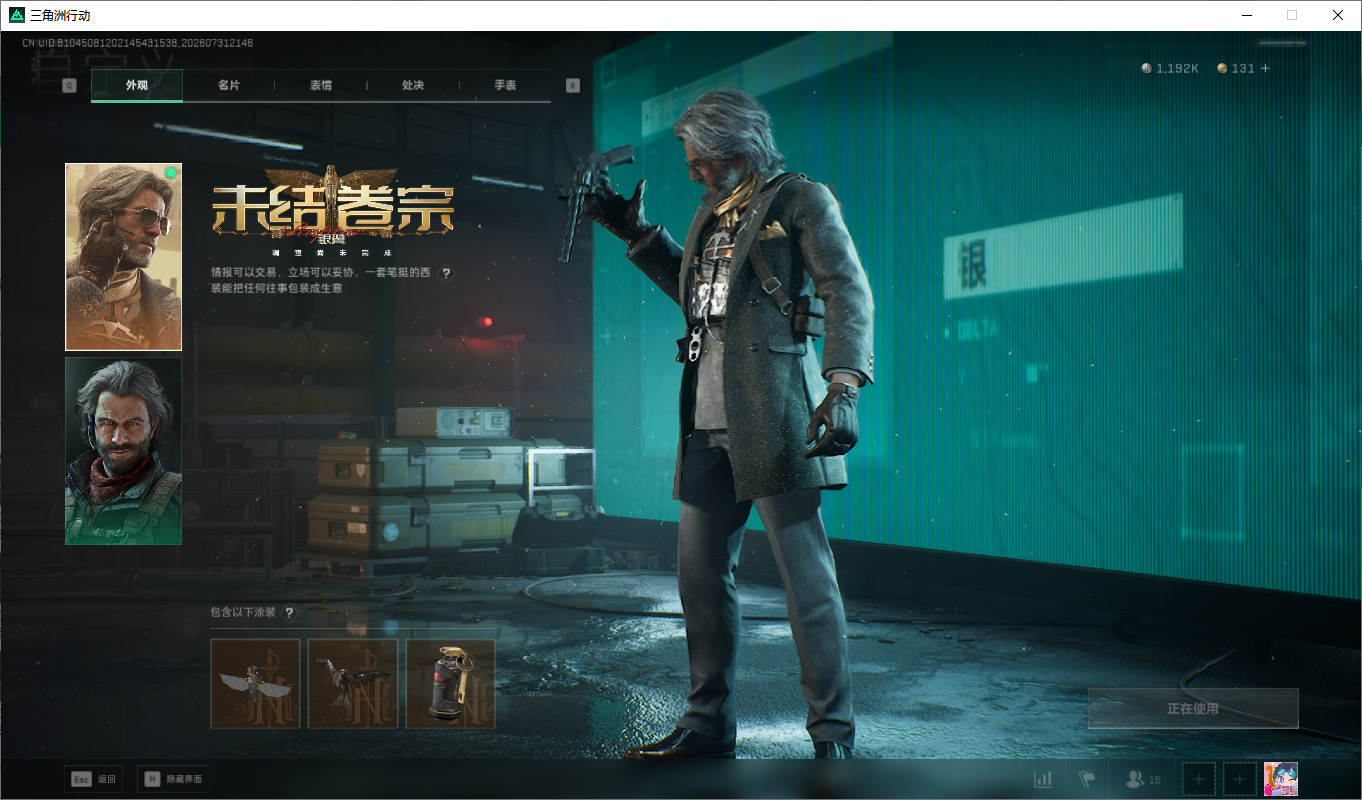Click the E next-tab key icon
1362x800 pixels.
tap(573, 85)
